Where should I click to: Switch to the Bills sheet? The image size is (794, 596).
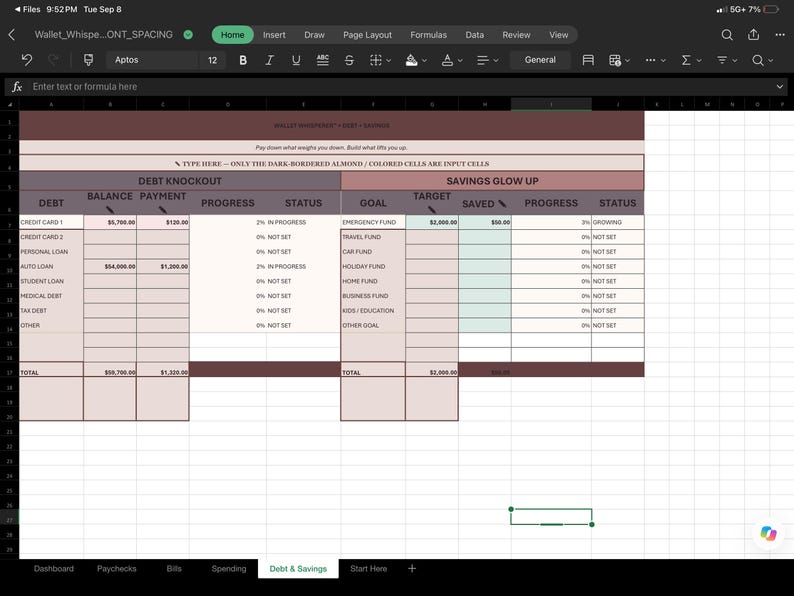click(174, 569)
